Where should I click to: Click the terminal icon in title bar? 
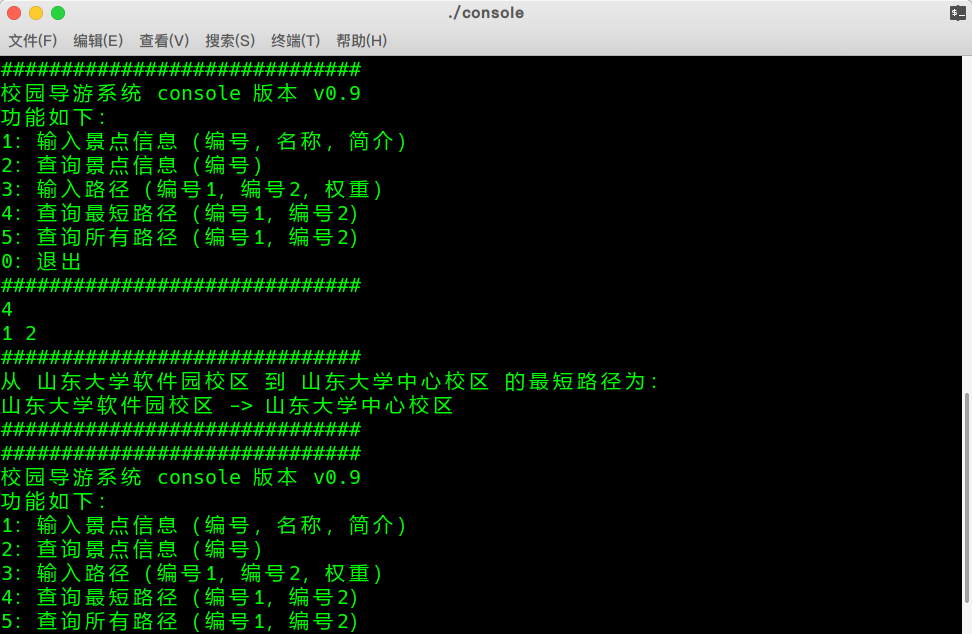point(958,13)
